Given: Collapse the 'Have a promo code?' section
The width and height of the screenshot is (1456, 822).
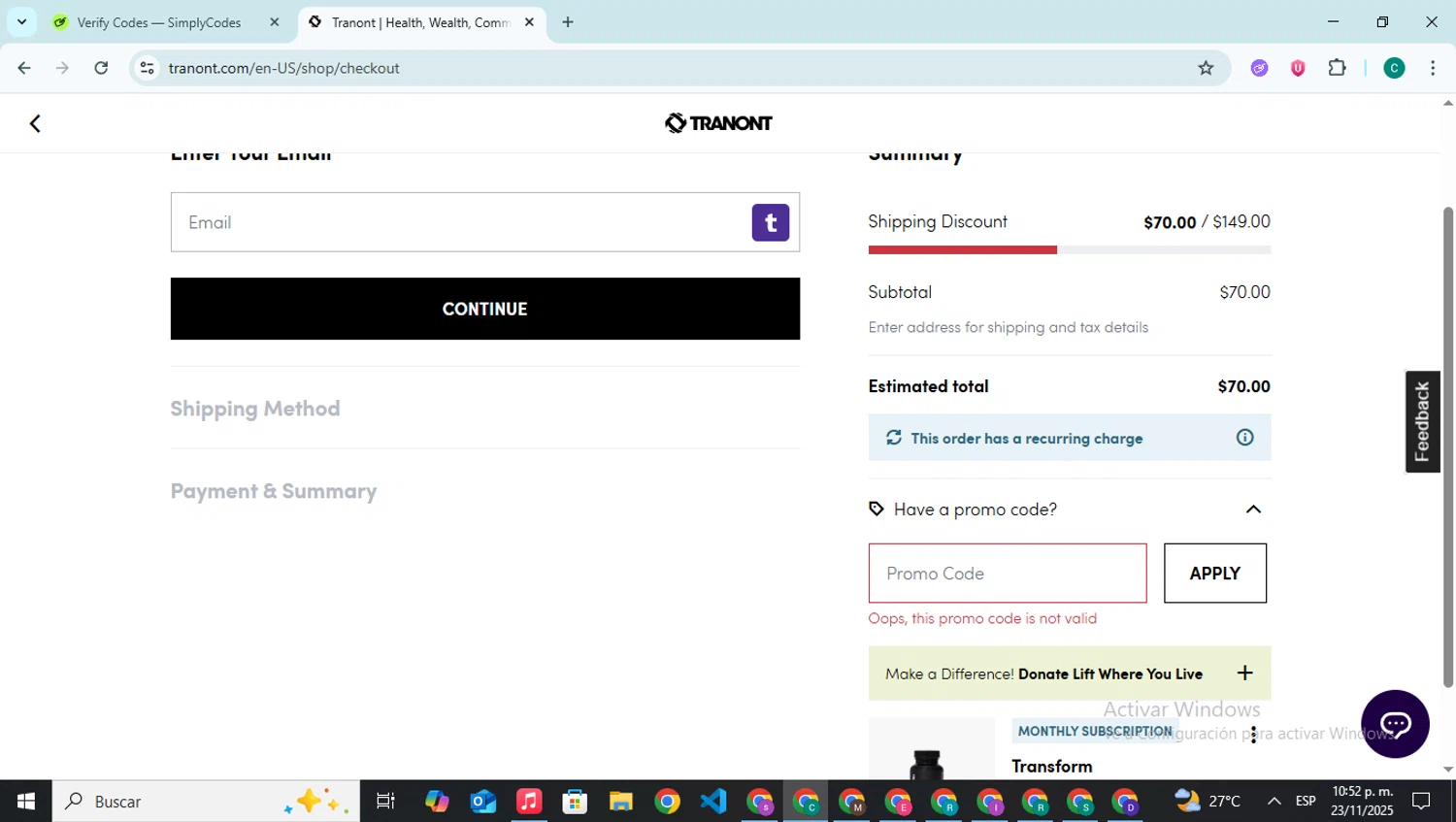Looking at the screenshot, I should tap(1253, 510).
